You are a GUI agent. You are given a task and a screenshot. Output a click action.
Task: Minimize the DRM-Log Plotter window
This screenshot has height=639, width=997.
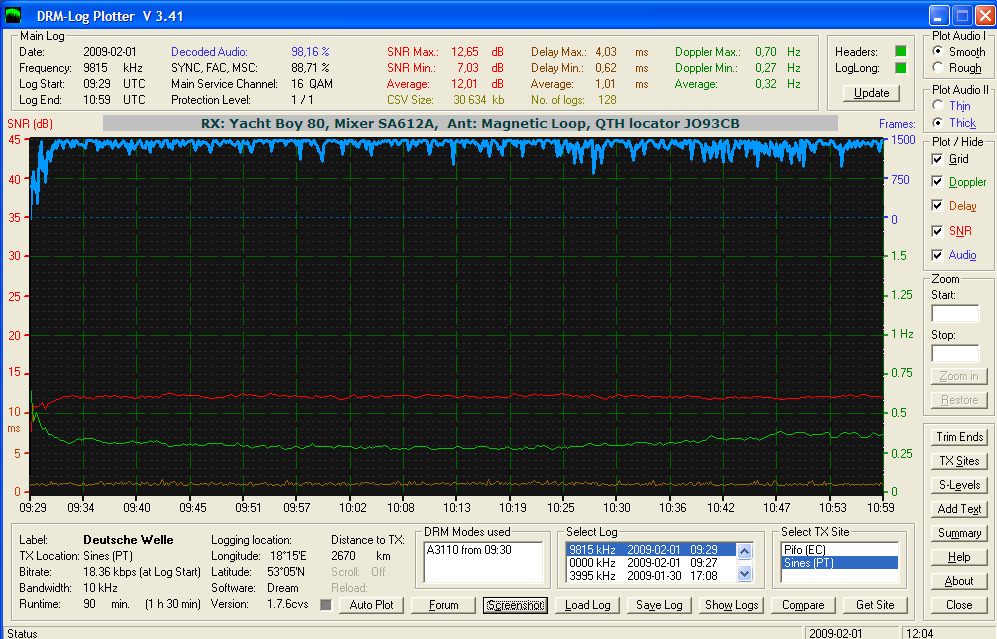pos(939,15)
